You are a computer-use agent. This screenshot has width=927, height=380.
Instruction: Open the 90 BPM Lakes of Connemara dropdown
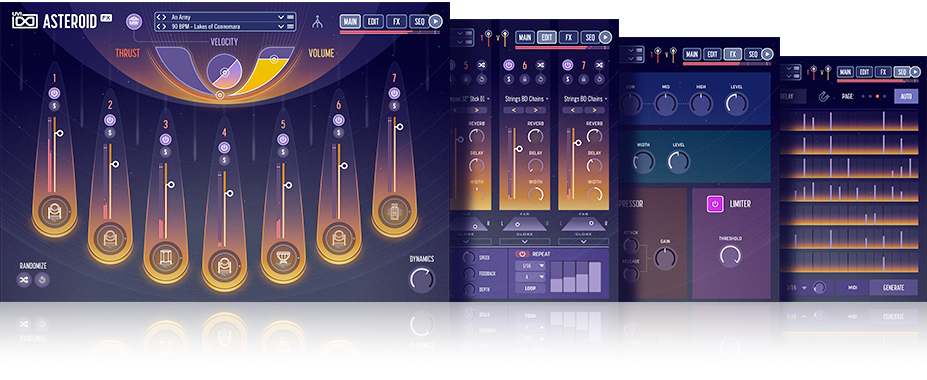click(282, 27)
